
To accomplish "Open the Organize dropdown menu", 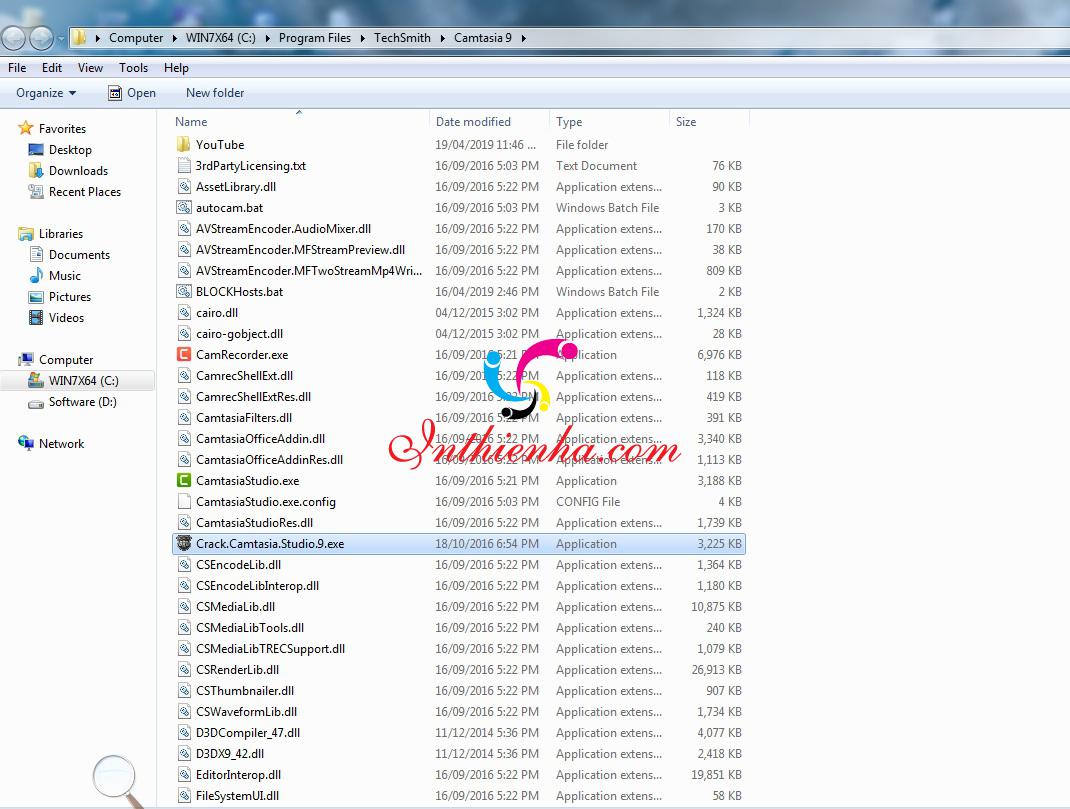I will pyautogui.click(x=46, y=92).
